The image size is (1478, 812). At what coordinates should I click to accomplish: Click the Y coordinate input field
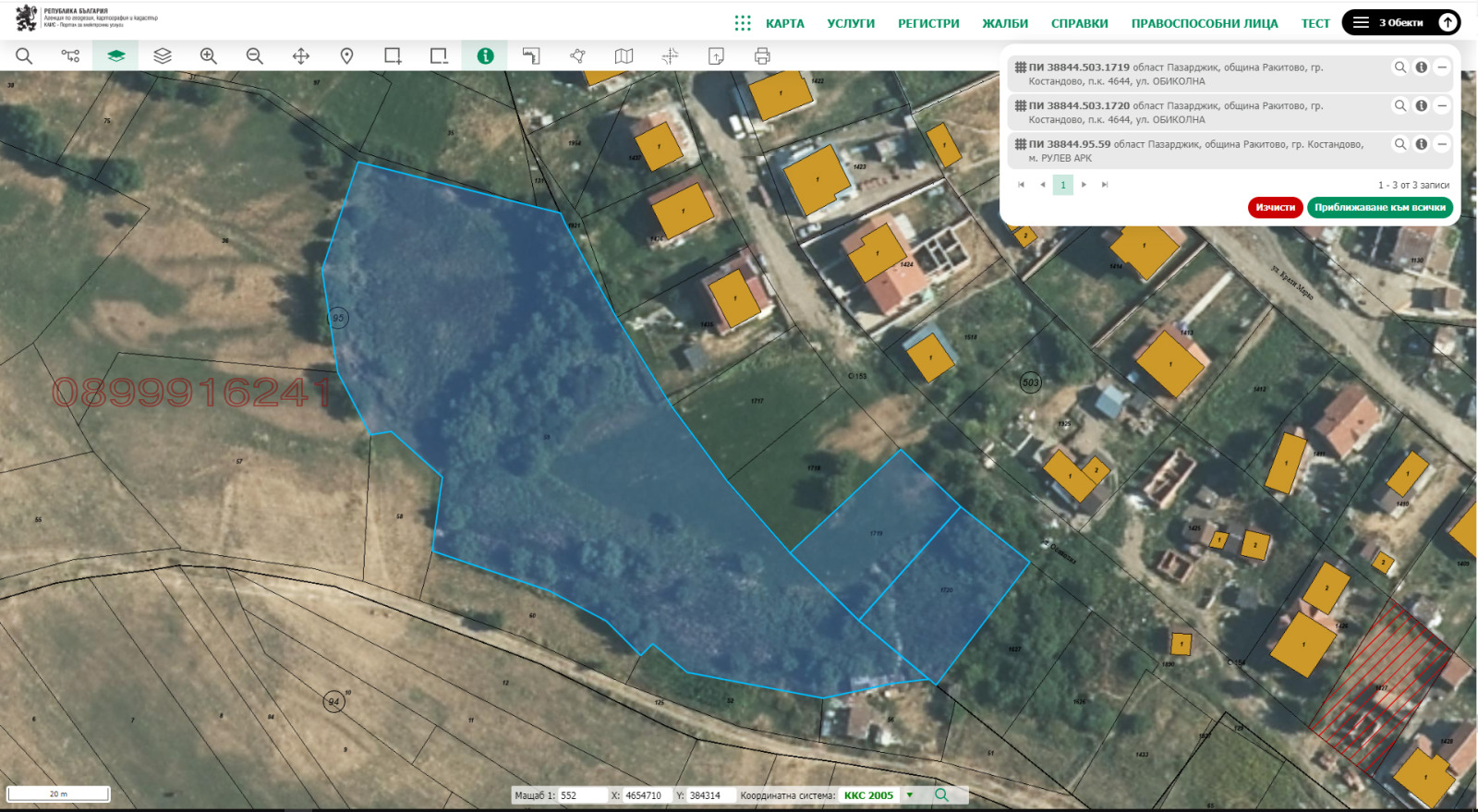pos(711,795)
